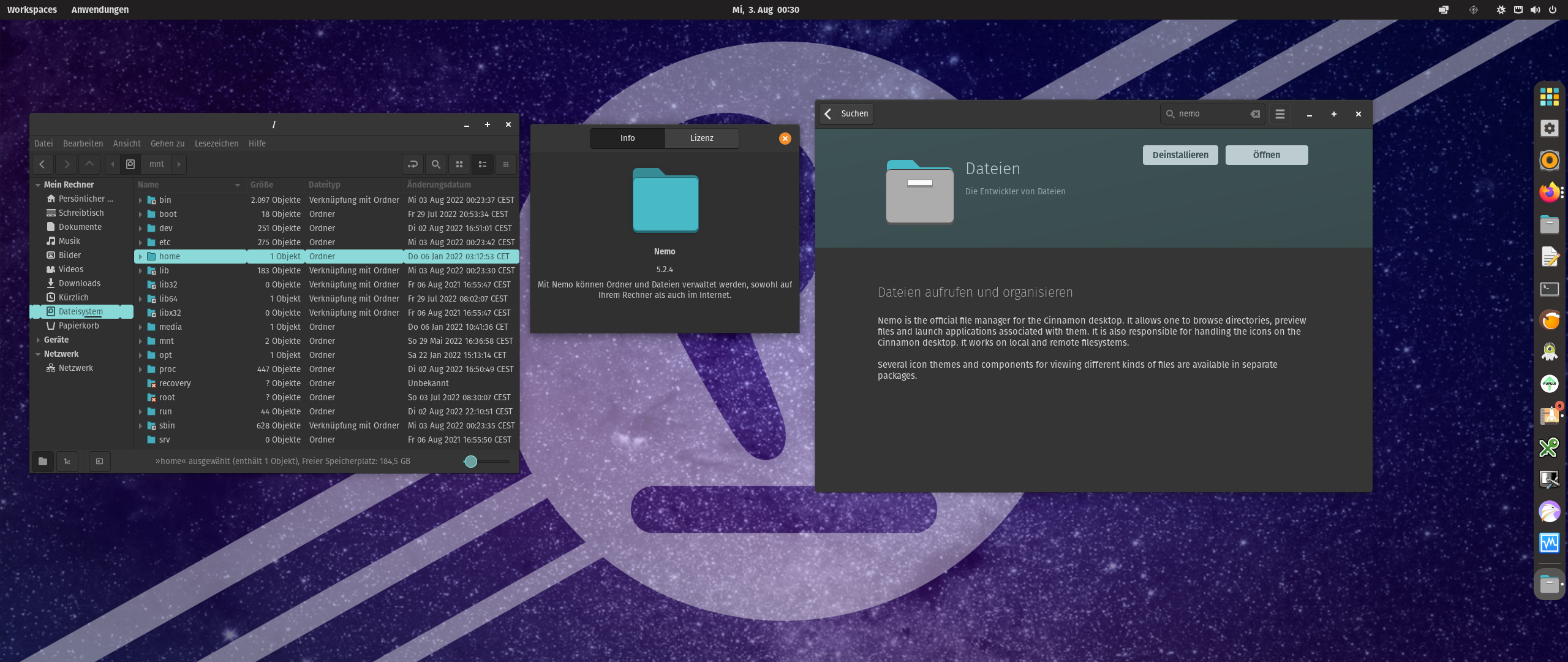Expand the home folder tree item
Viewport: 1568px width, 662px height.
click(140, 256)
